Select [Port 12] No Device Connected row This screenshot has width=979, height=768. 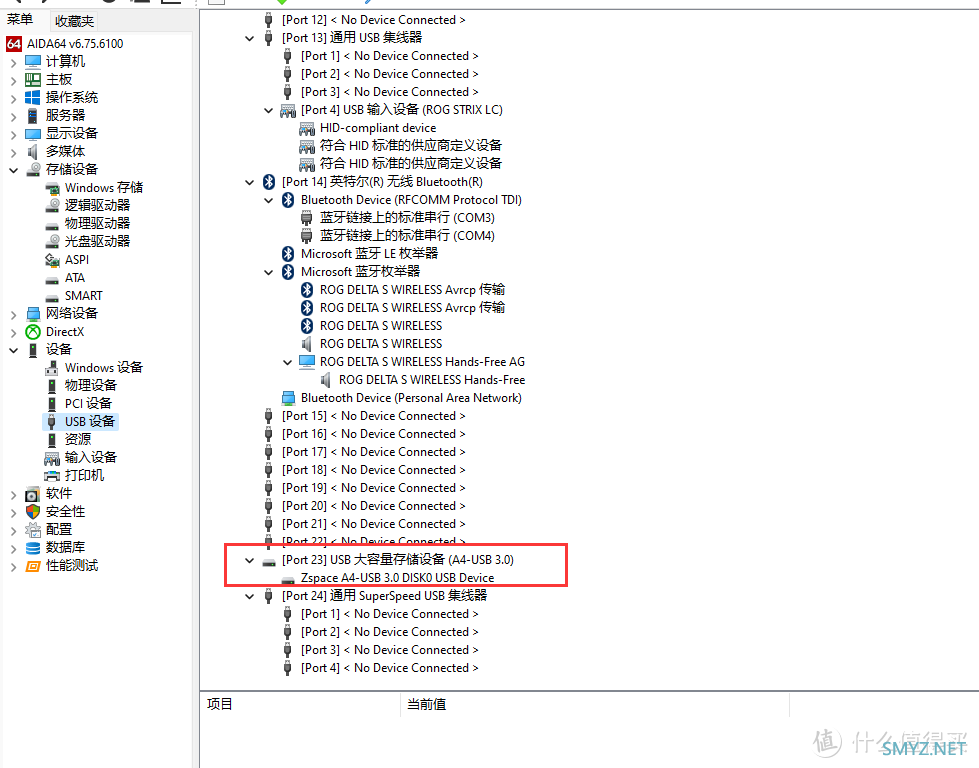[373, 20]
